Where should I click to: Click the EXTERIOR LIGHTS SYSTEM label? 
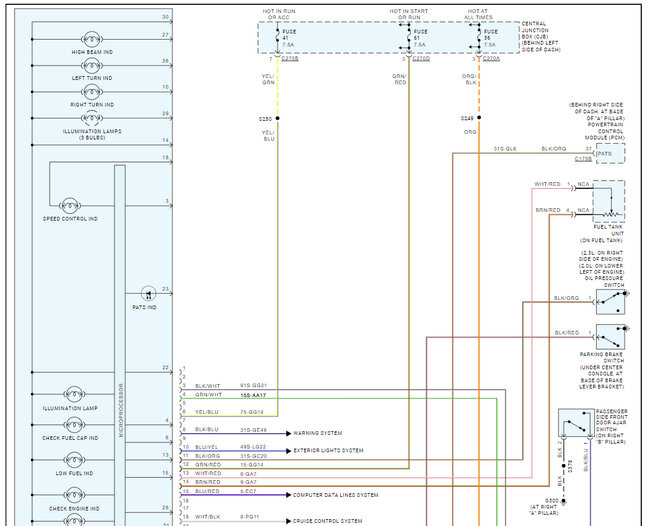328,451
